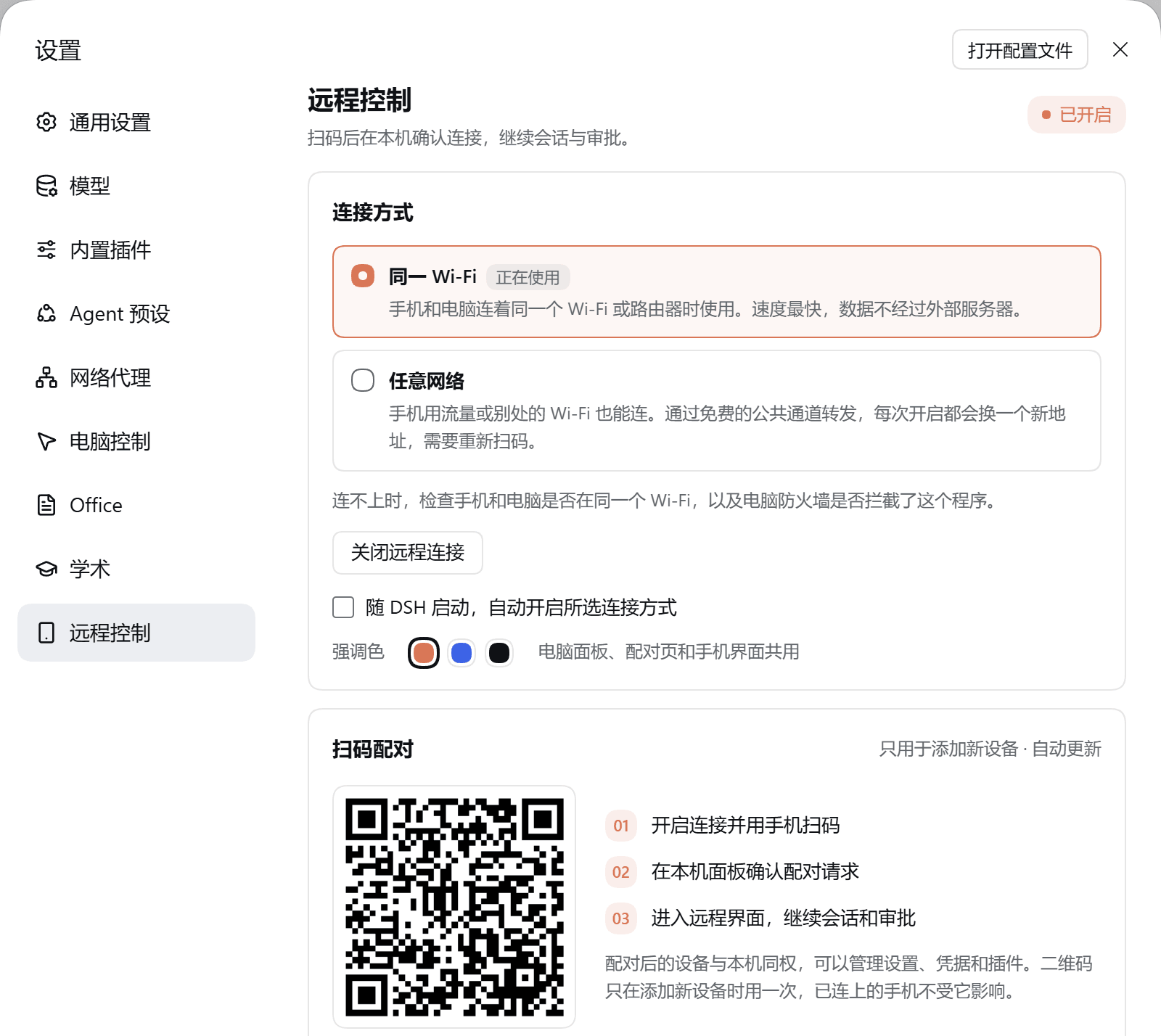The width and height of the screenshot is (1161, 1036).
Task: Enable the 随 DSH 启动 auto-start checkbox
Action: pyautogui.click(x=343, y=607)
